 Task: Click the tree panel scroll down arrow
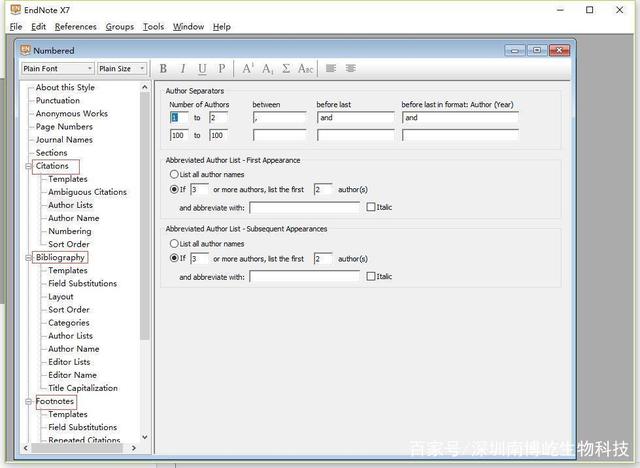(x=144, y=437)
